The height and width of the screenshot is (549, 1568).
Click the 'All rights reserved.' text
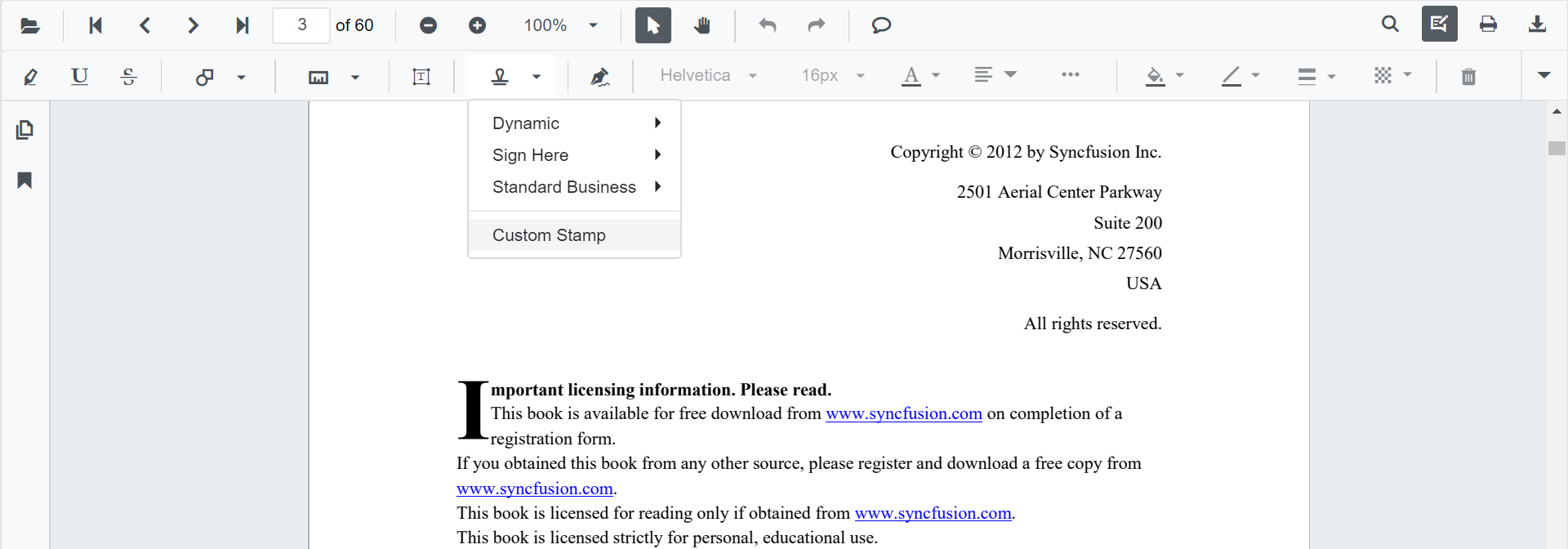coord(1093,324)
